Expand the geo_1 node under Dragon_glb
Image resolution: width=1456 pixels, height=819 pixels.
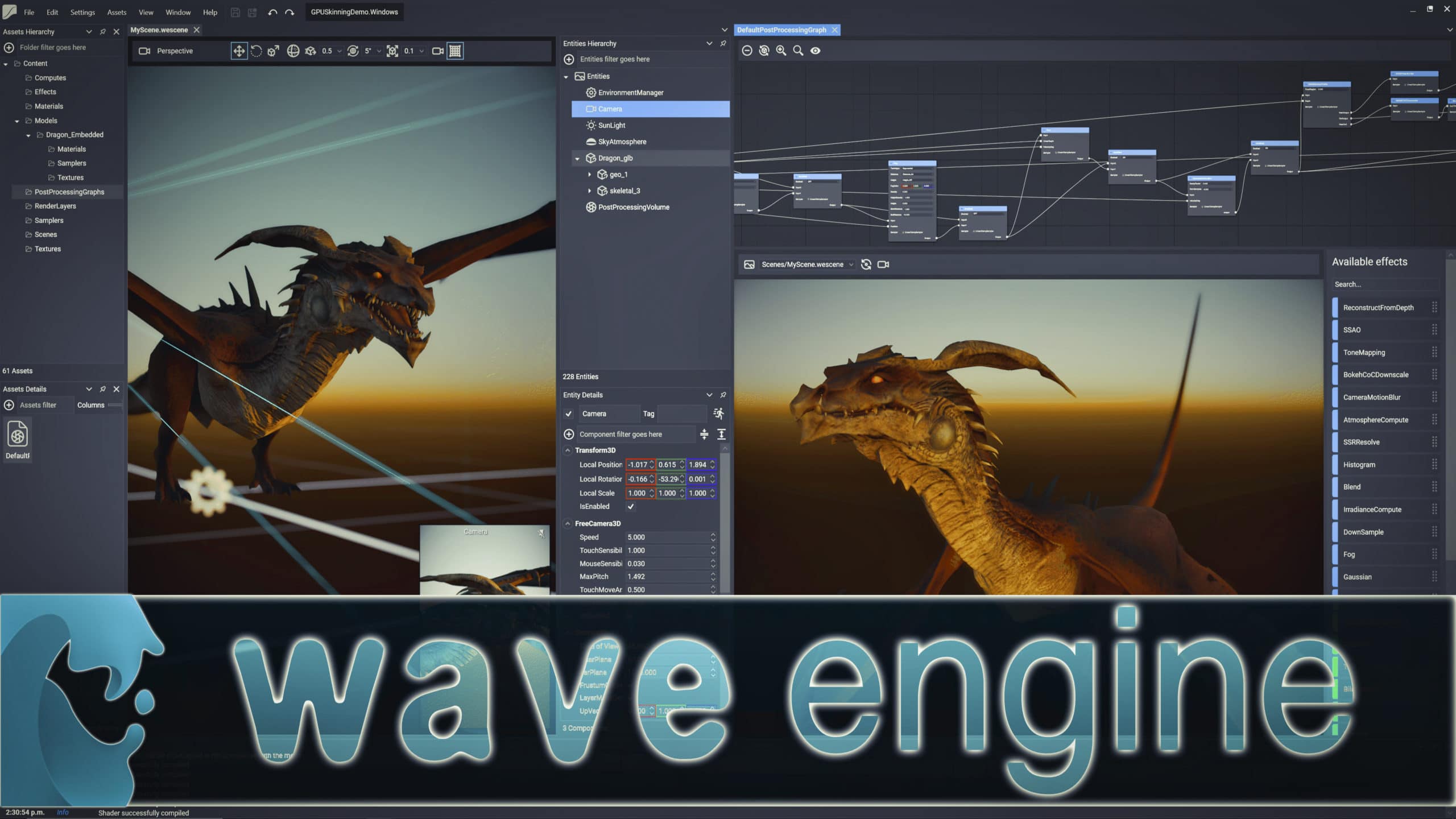point(589,174)
